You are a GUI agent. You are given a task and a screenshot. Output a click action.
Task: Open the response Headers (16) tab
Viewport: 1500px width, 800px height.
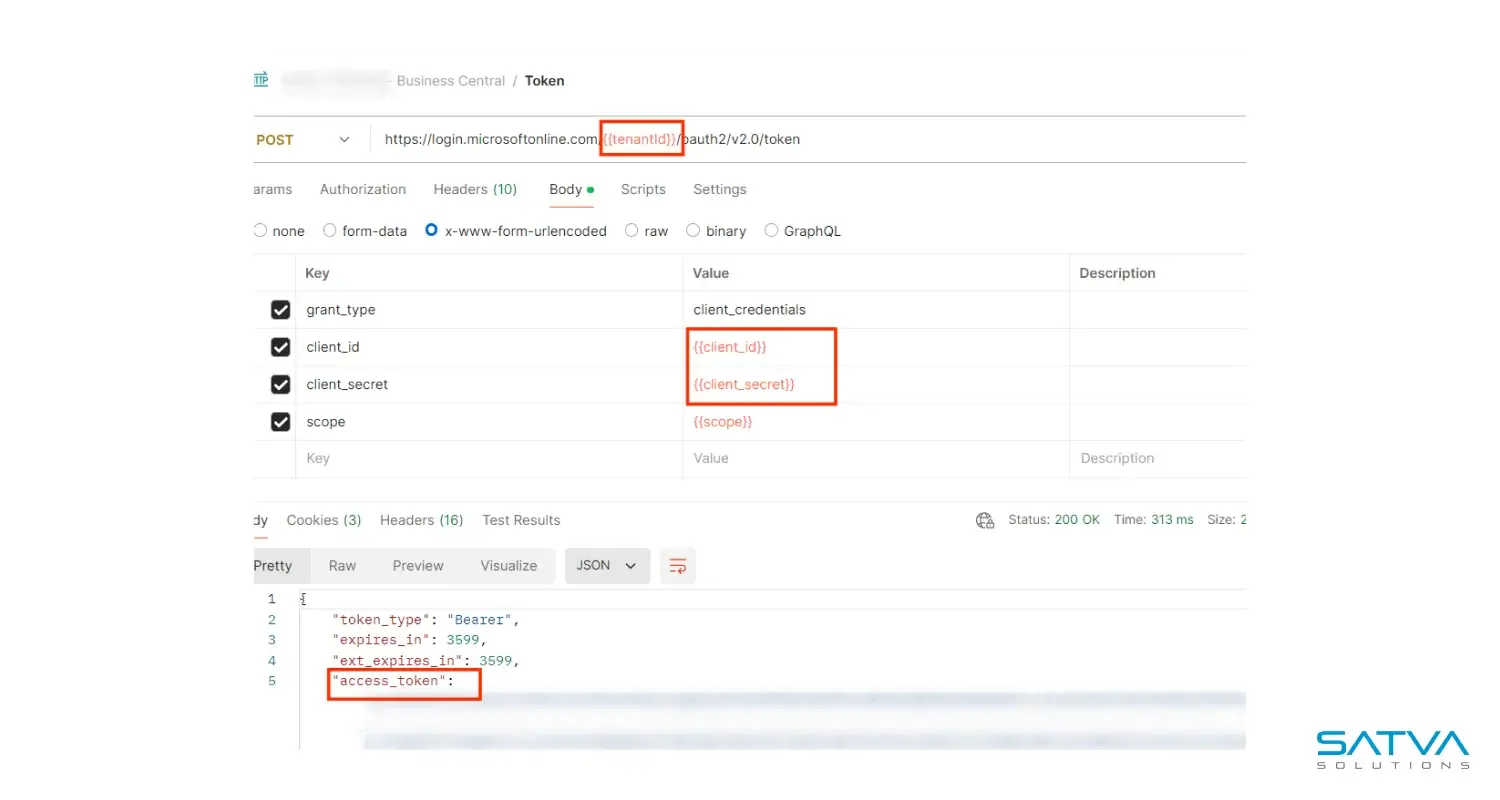pyautogui.click(x=421, y=520)
